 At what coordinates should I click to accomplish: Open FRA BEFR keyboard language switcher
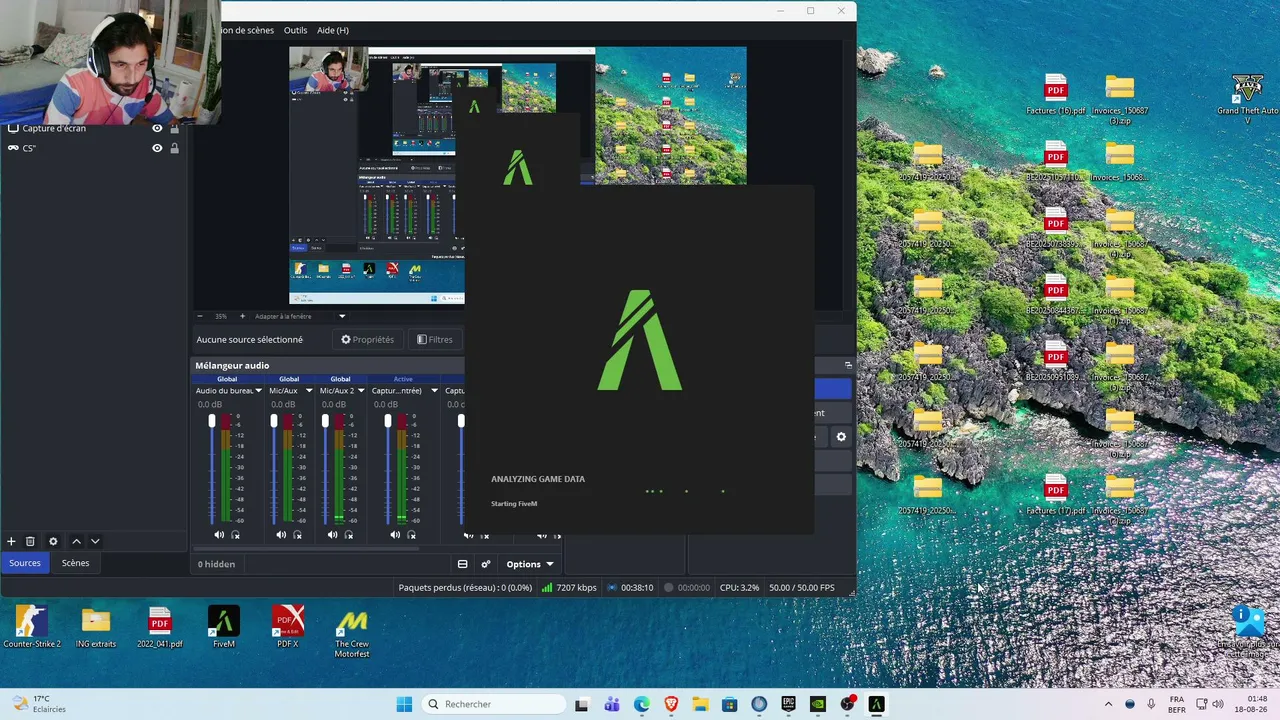(x=1177, y=704)
